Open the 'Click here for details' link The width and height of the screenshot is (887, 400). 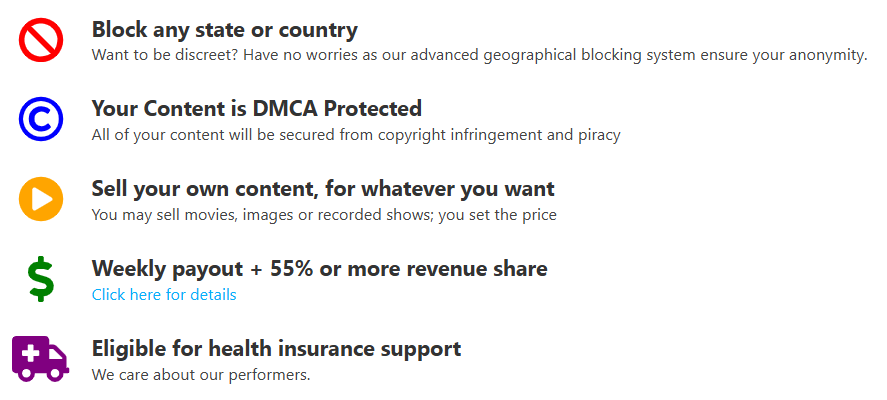(x=164, y=295)
